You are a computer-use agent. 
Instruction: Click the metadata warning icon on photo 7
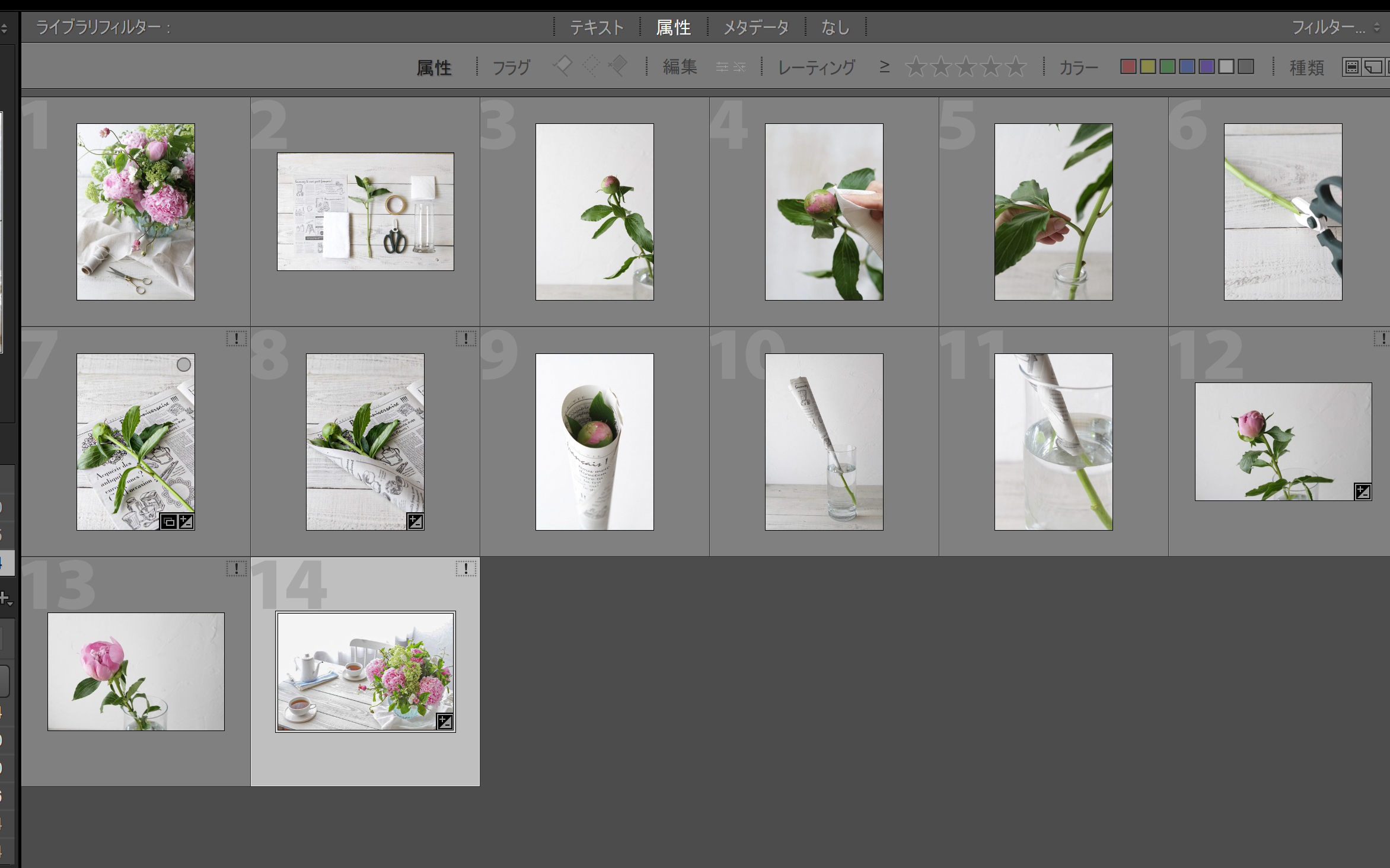point(236,339)
